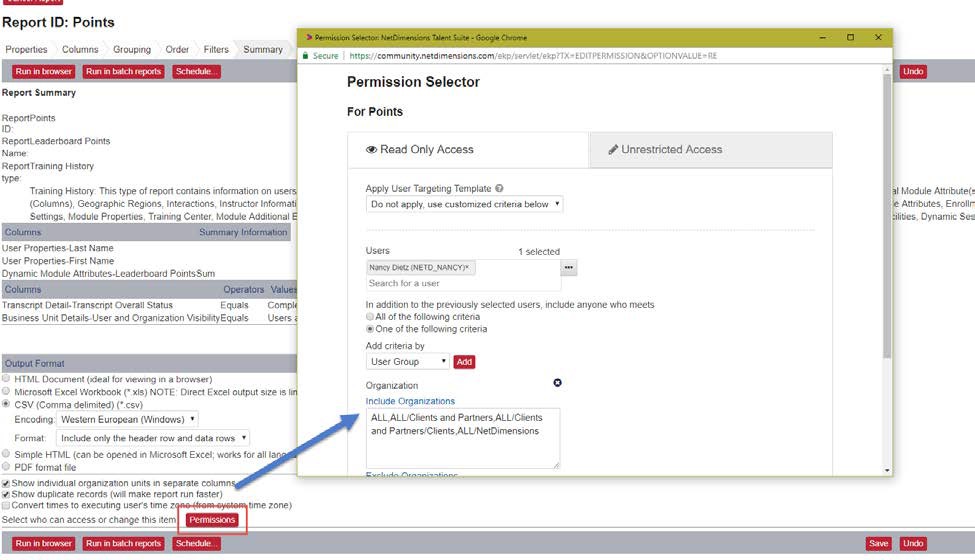Click 'User Properties-First Name' column row
The height and width of the screenshot is (560, 975).
58,261
